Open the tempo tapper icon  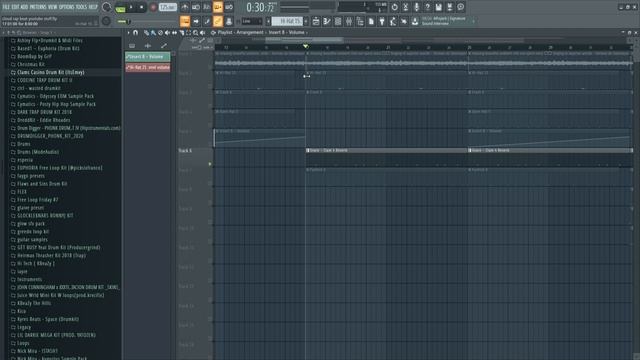(393, 21)
